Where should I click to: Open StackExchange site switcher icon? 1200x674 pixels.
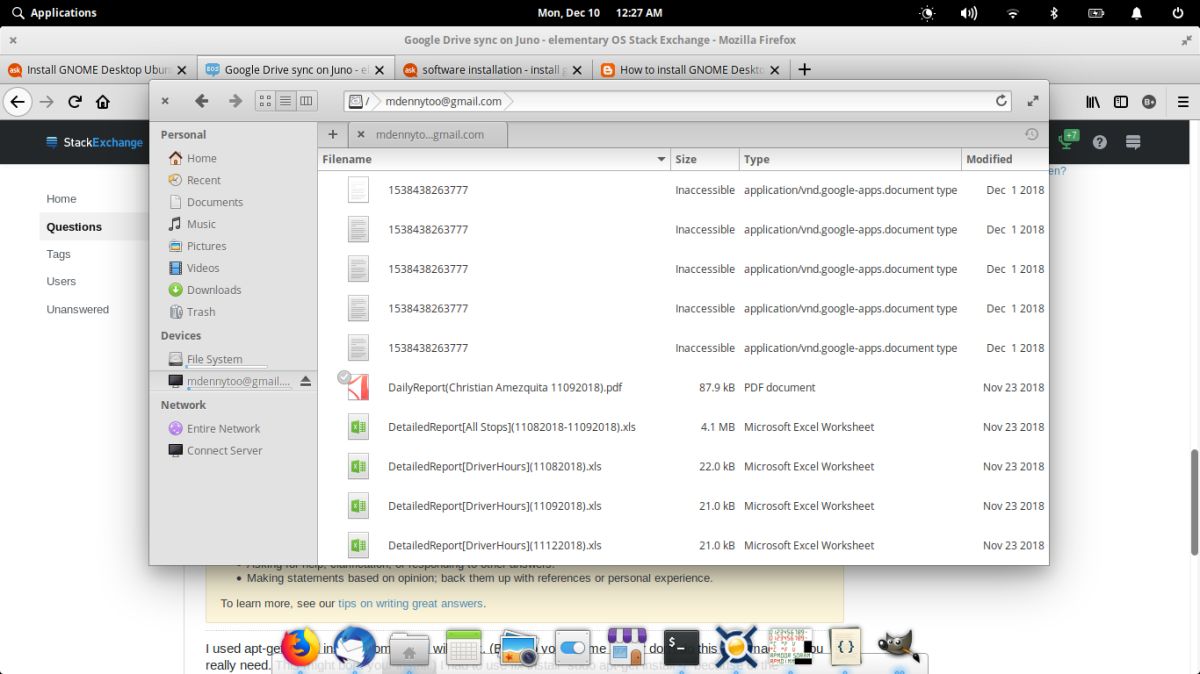click(1133, 142)
